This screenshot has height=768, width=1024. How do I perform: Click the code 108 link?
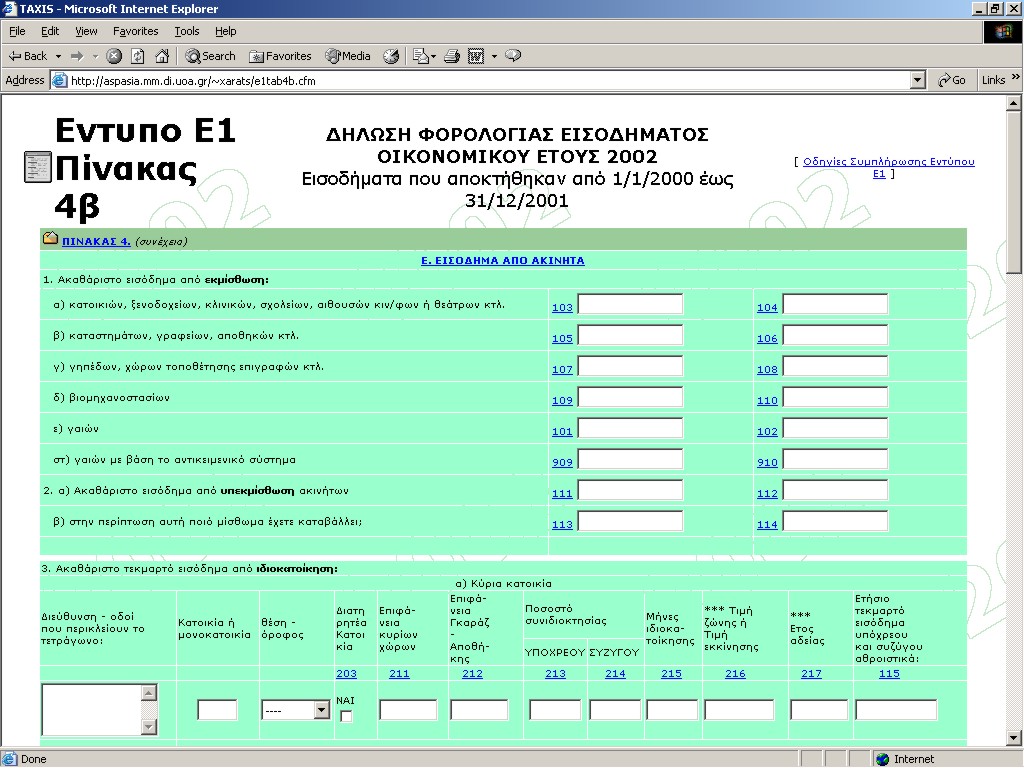(x=767, y=370)
